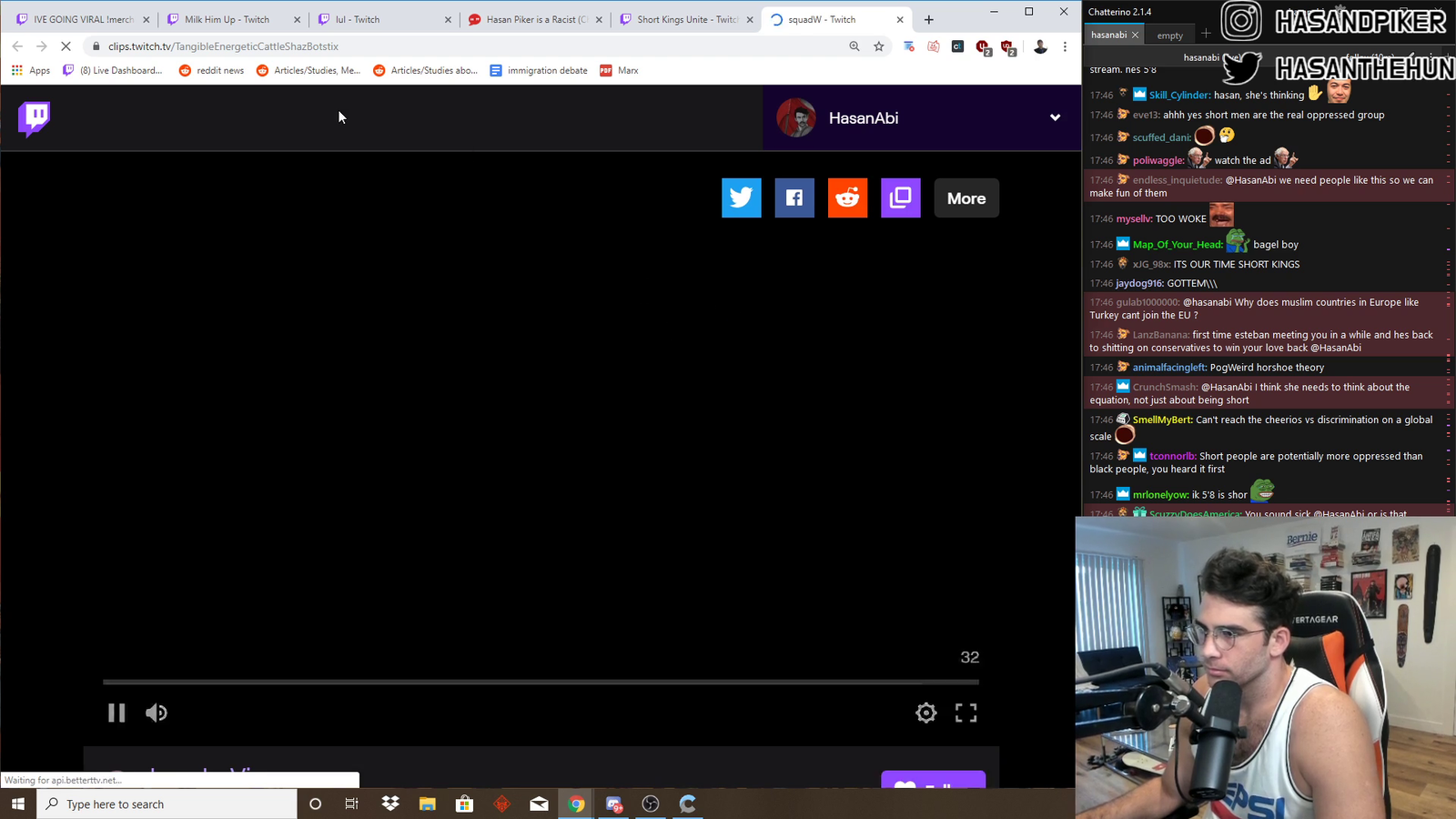The height and width of the screenshot is (819, 1456).
Task: Open OBS Studio from the taskbar
Action: (651, 804)
